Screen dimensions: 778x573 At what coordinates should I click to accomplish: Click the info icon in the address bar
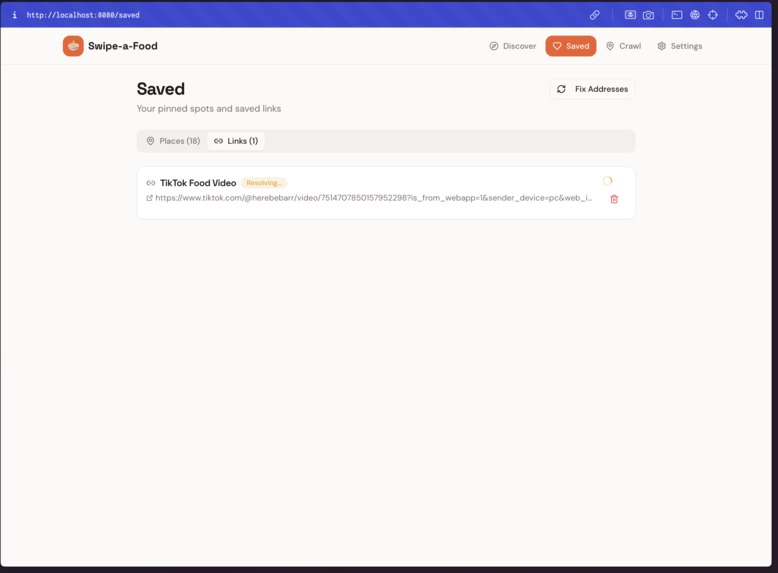(14, 15)
